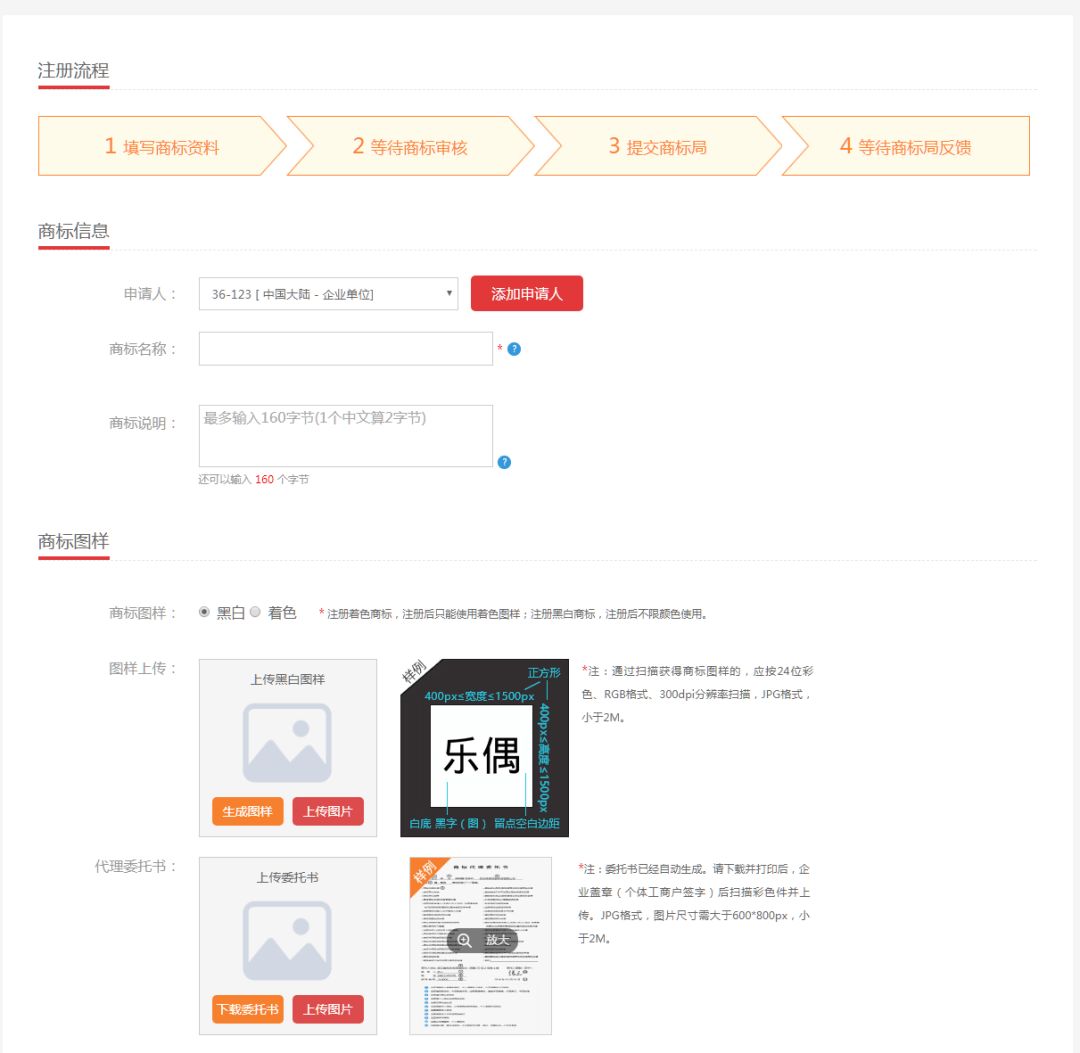Click the 注册着色商标 note text
Image resolution: width=1080 pixels, height=1053 pixels.
[x=513, y=614]
